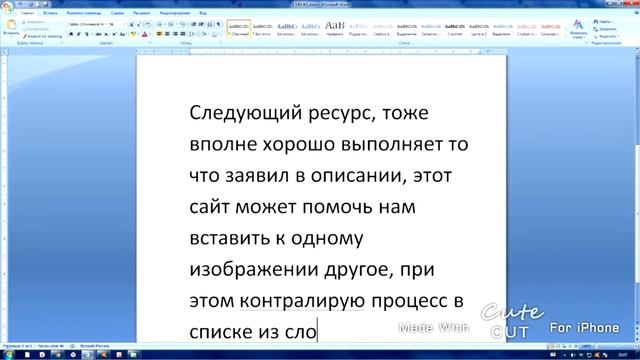
Task: Toggle the Show paragraph marks (¶) button
Action: click(x=219, y=24)
